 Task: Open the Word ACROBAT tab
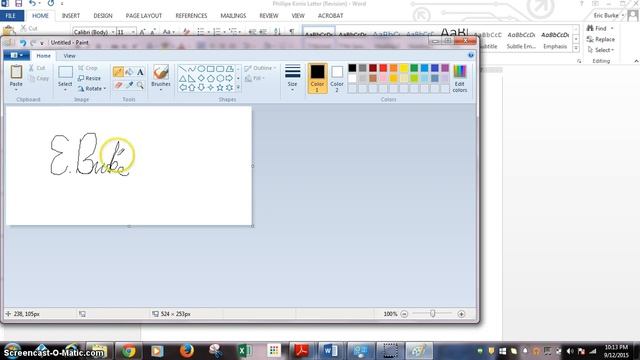pos(330,16)
